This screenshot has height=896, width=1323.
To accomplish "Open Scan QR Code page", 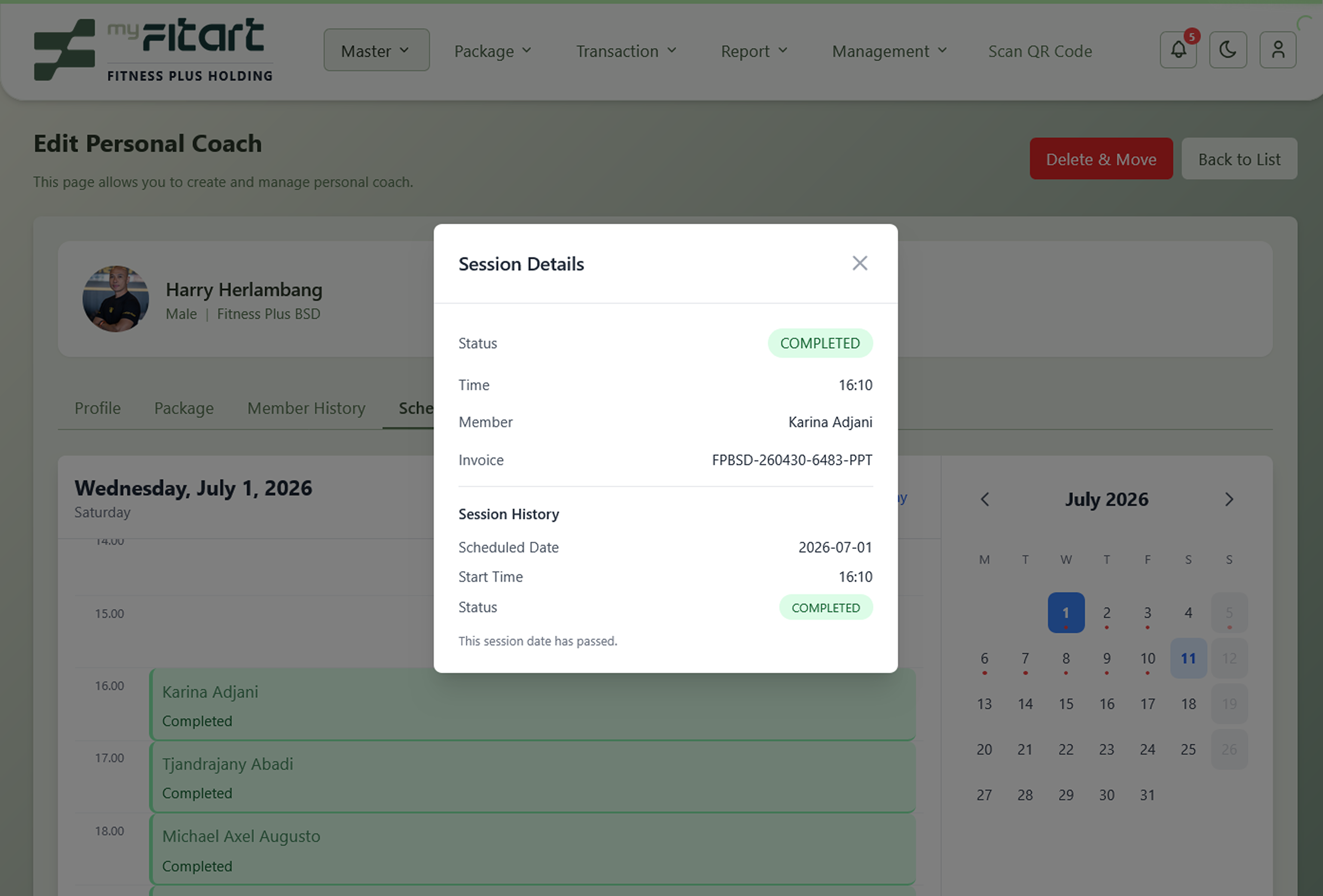I will click(1040, 51).
